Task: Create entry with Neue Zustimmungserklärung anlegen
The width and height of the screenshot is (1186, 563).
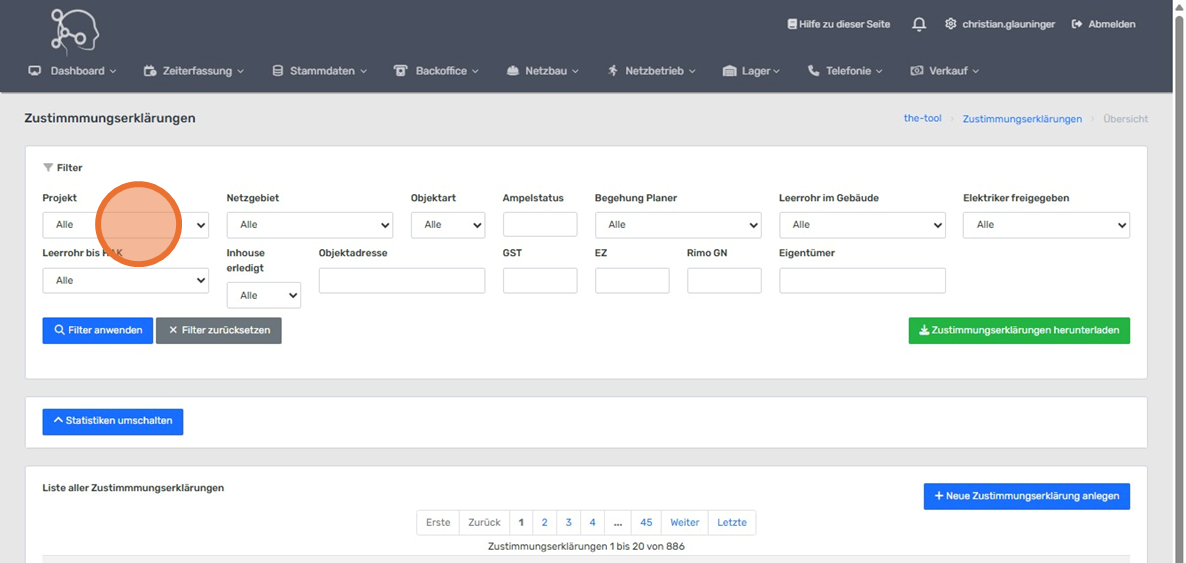Action: coord(1026,496)
